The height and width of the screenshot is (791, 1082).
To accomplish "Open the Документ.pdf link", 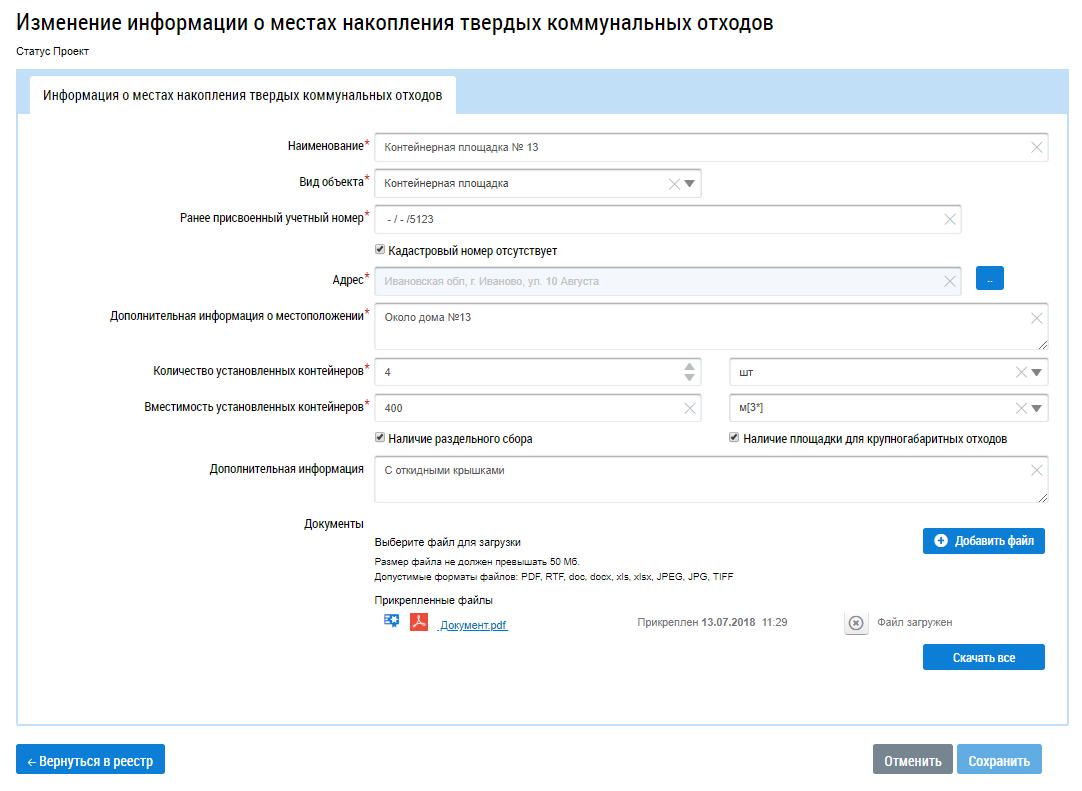I will 473,625.
